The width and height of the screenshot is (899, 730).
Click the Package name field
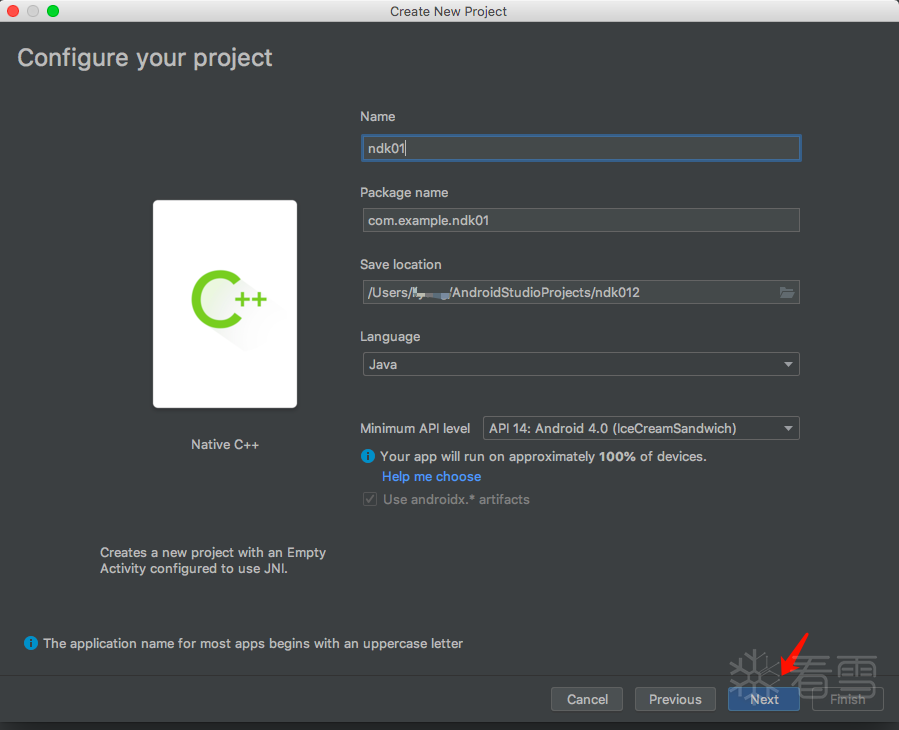581,220
